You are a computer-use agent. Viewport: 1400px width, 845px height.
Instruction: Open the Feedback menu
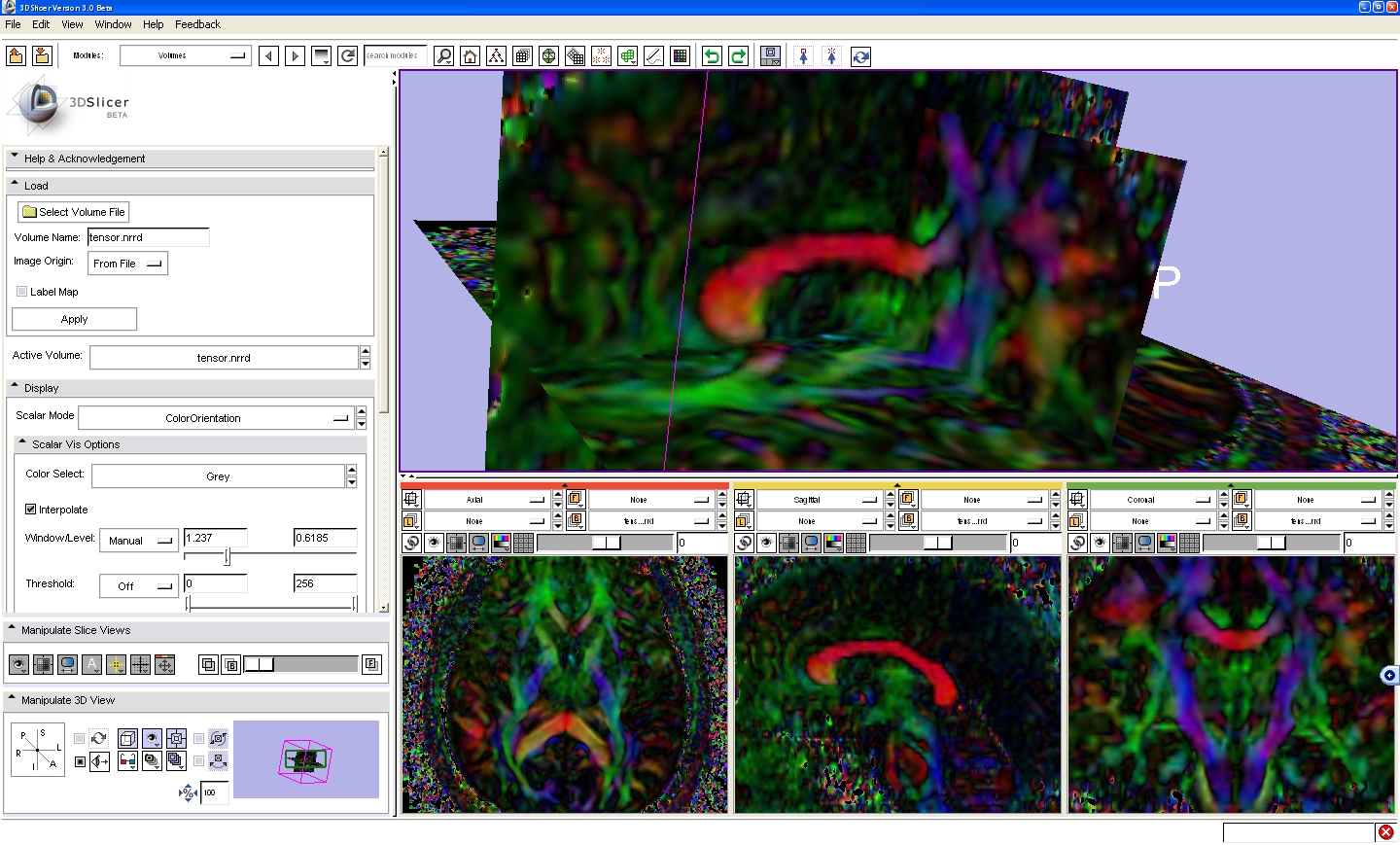click(197, 24)
